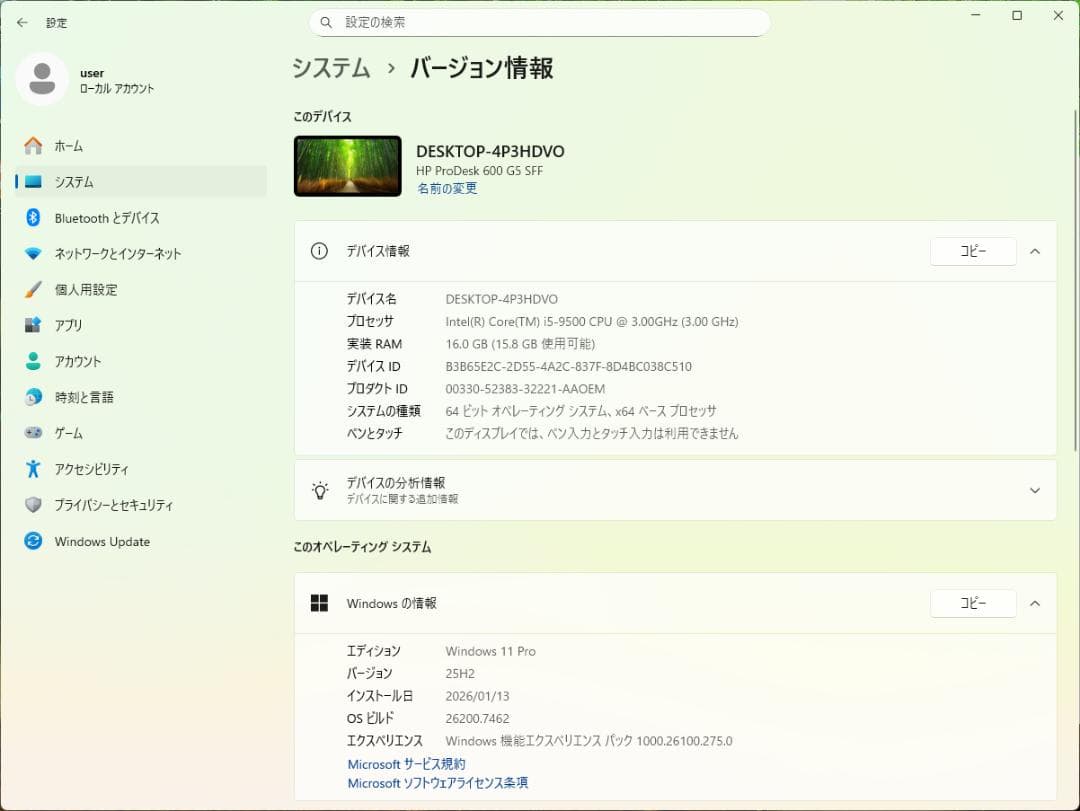Expand the デバイスの分析情報 section
Viewport: 1080px width, 811px height.
tap(1035, 490)
